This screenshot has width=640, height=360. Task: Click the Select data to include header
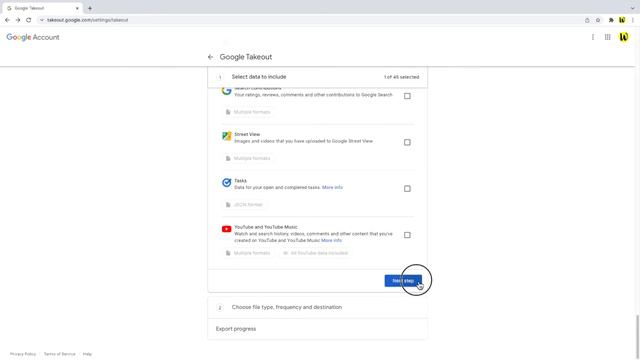click(x=318, y=77)
